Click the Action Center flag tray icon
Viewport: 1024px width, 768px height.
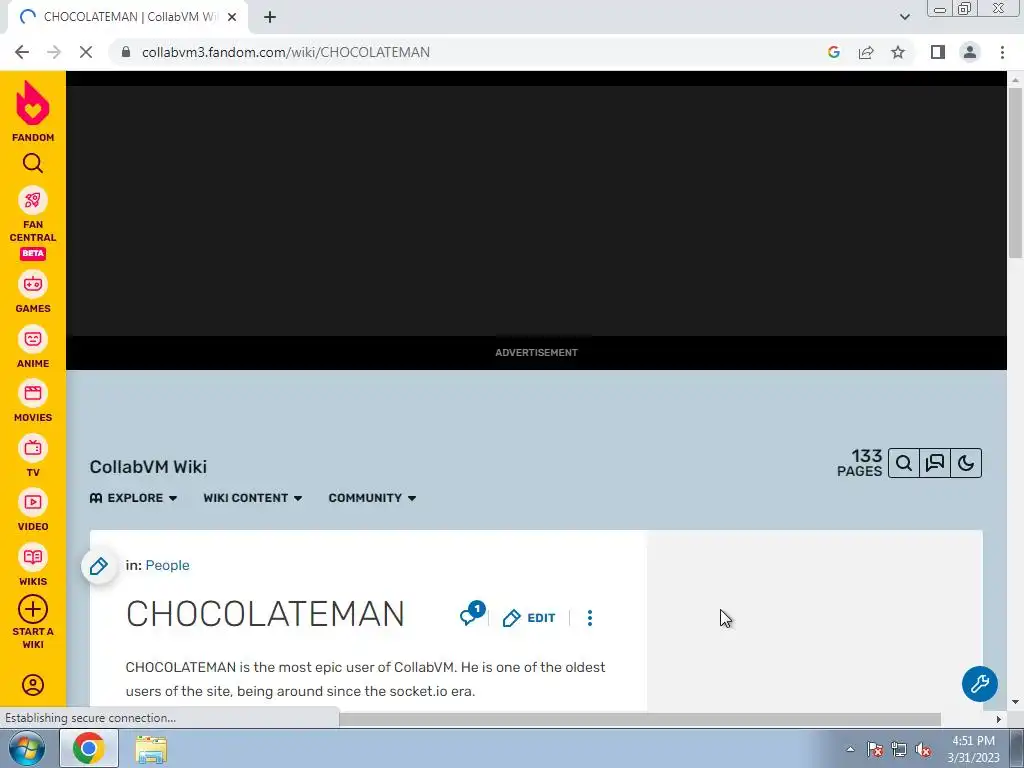874,750
